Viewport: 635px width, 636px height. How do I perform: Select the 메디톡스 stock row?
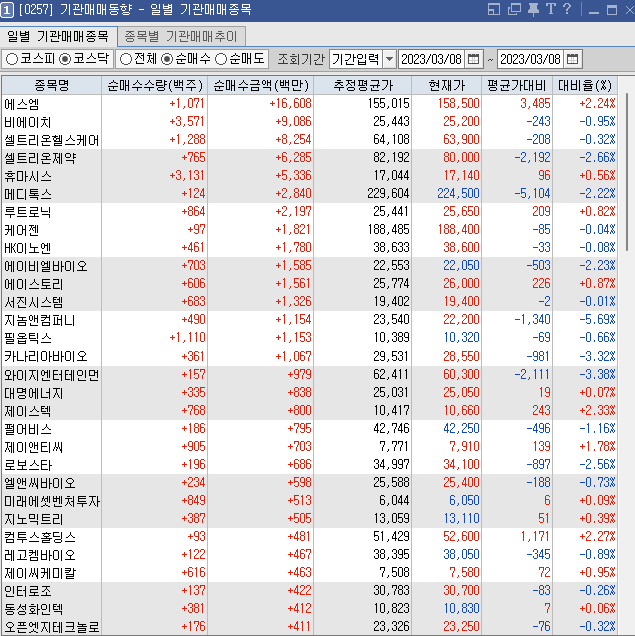(310, 194)
